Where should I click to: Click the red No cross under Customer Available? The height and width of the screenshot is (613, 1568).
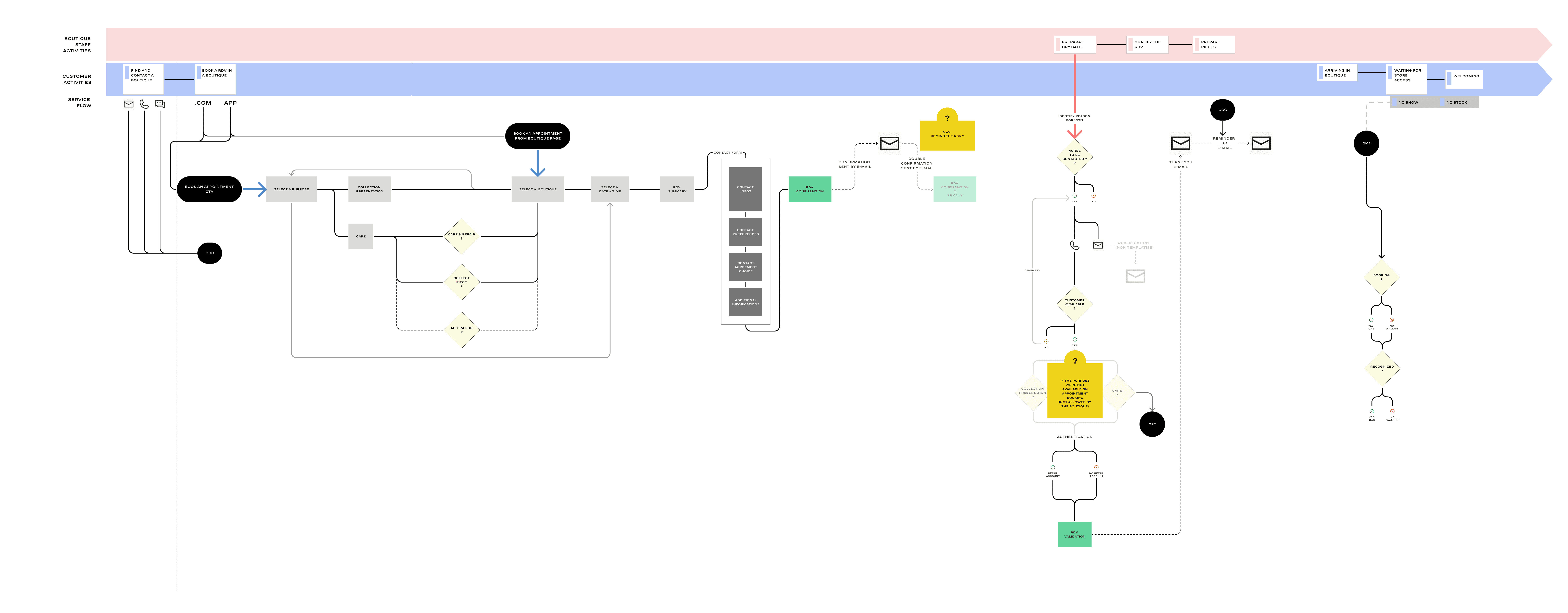pyautogui.click(x=1046, y=342)
